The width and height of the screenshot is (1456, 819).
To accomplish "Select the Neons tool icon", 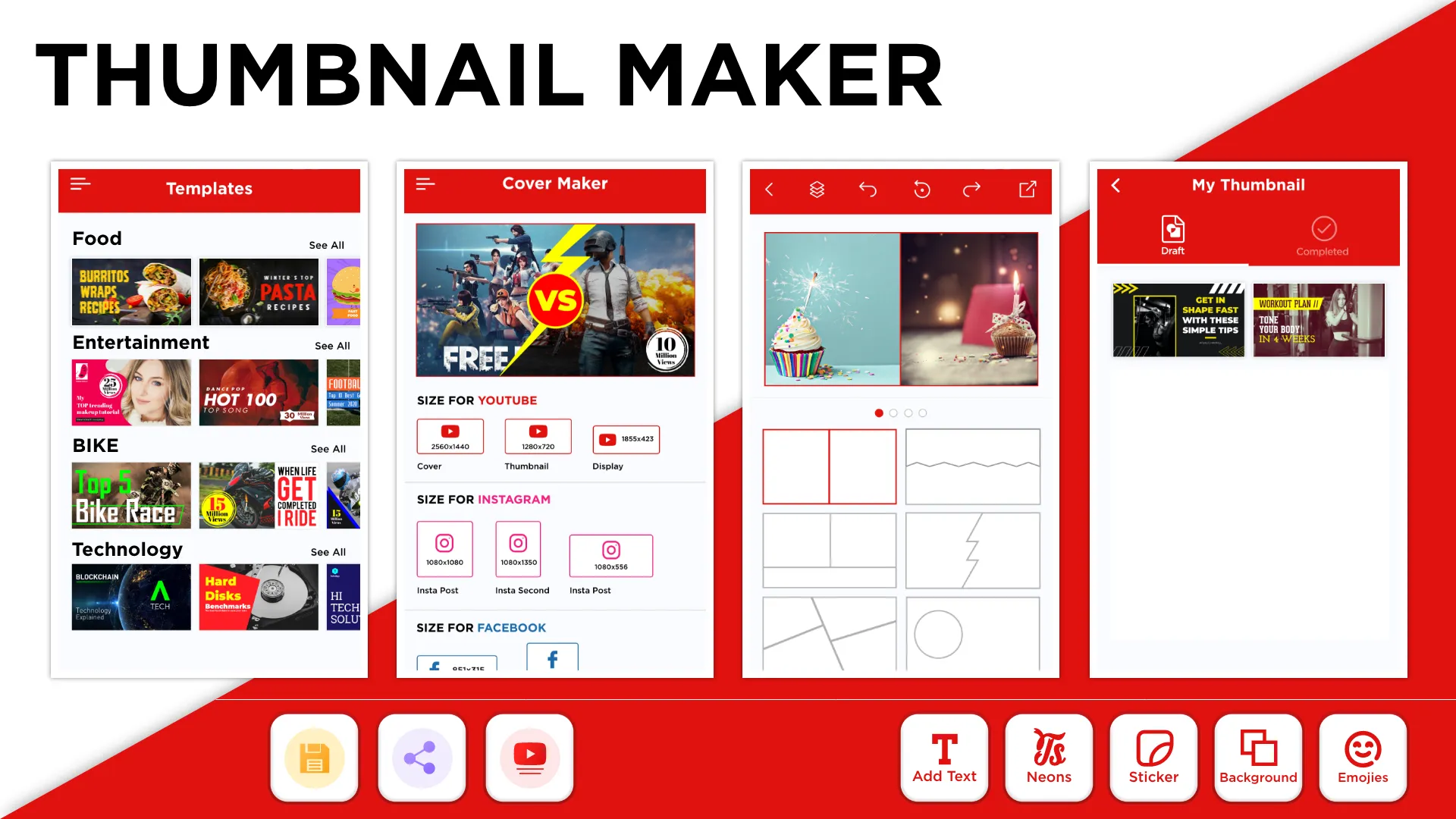I will click(x=1049, y=756).
